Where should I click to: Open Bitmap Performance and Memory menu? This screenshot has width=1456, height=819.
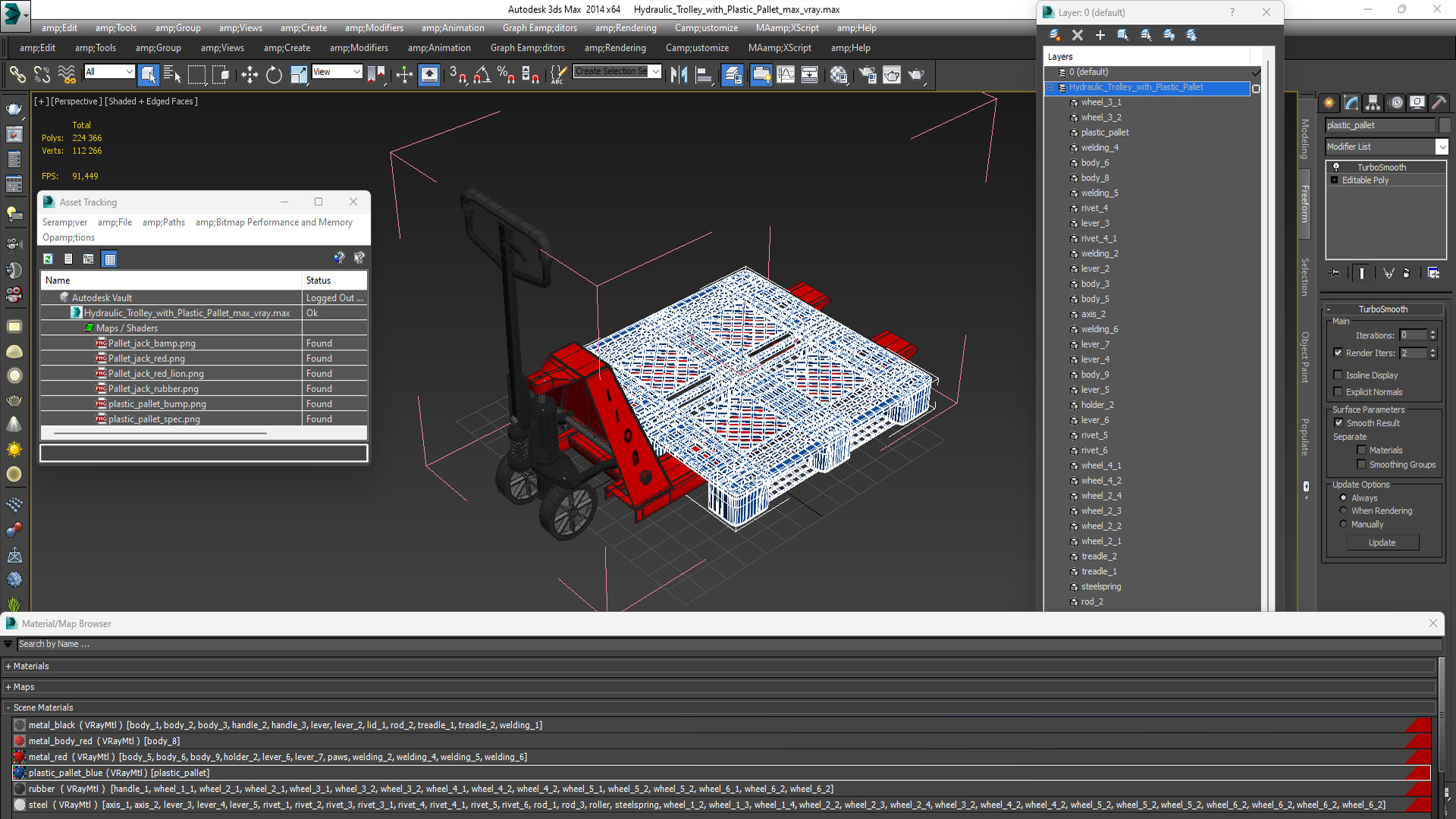coord(274,222)
